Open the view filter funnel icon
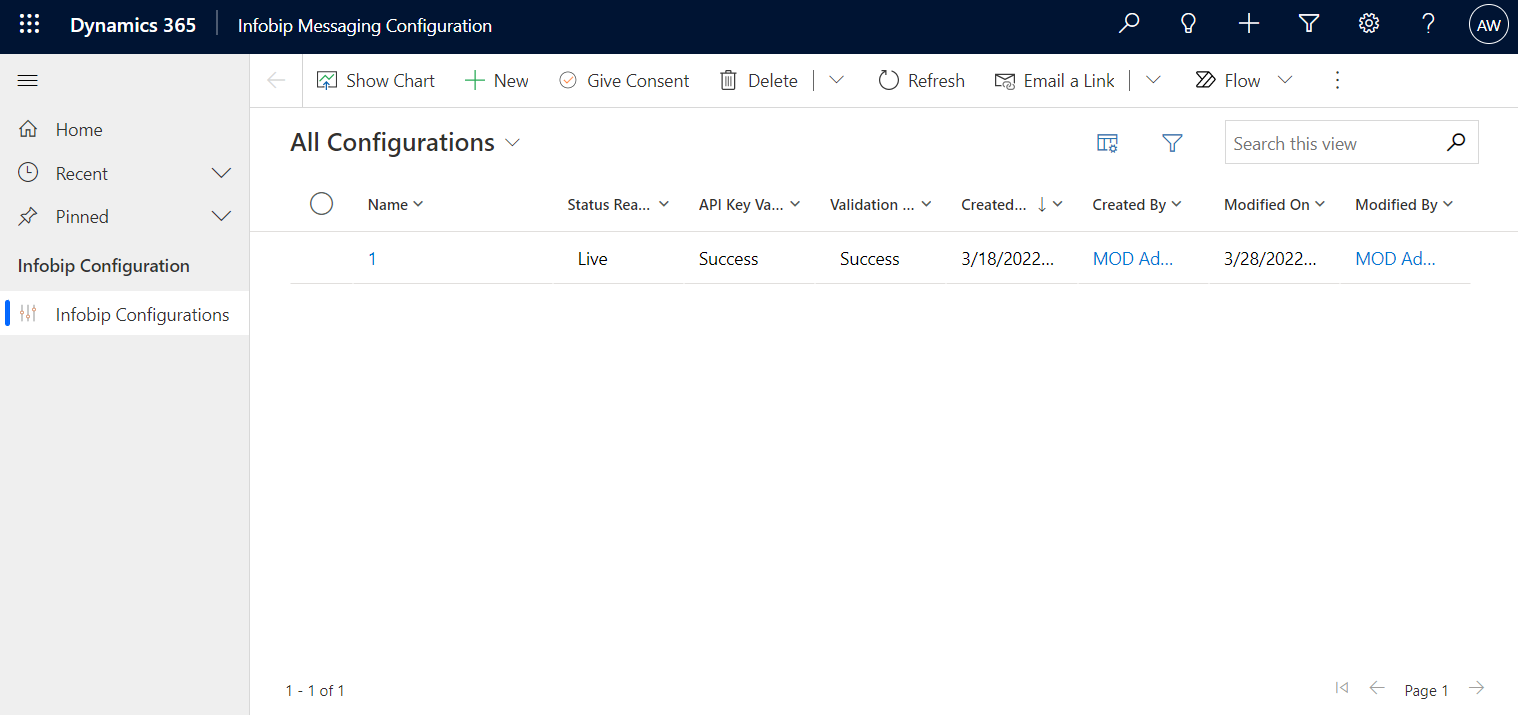 pyautogui.click(x=1172, y=143)
